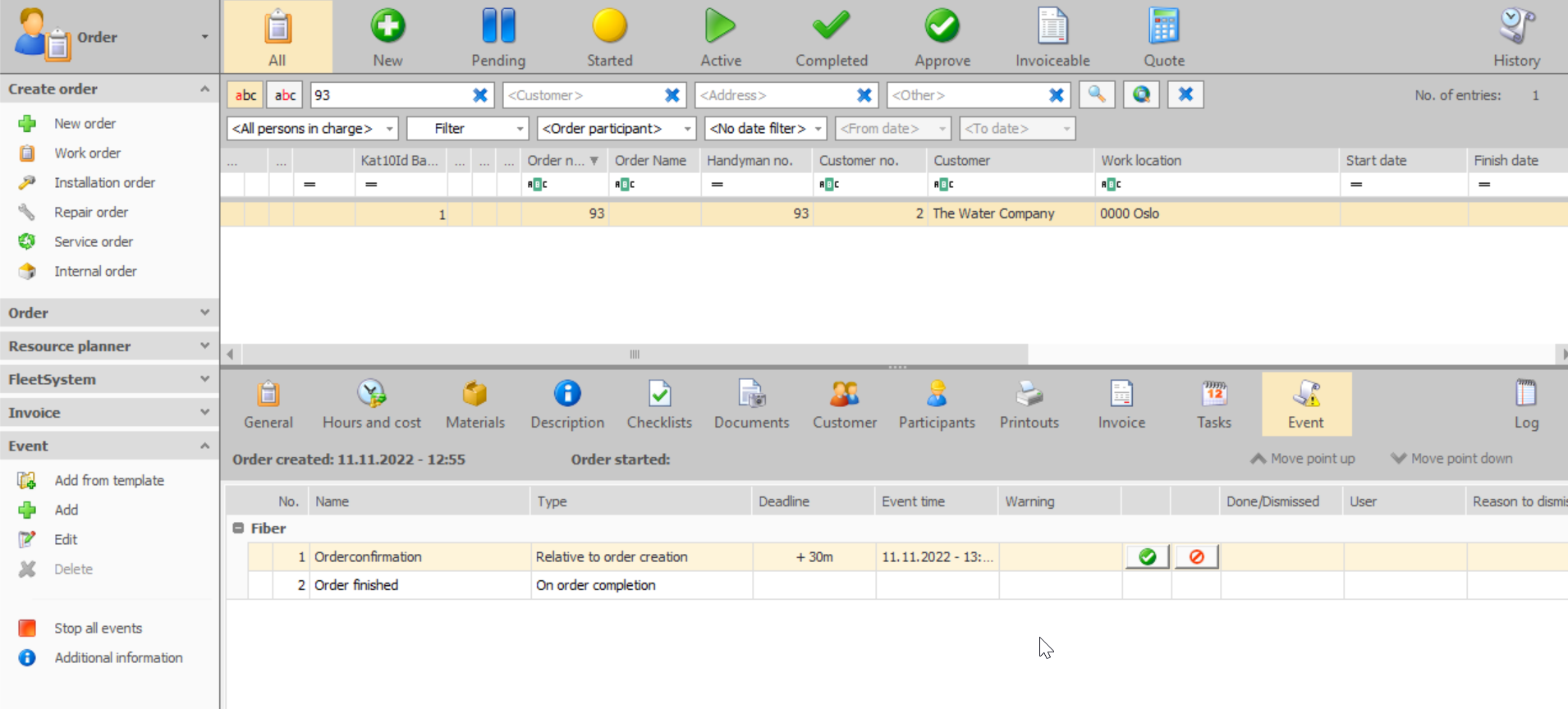This screenshot has height=709, width=1568.
Task: Show orders with Pending status
Action: pos(498,37)
